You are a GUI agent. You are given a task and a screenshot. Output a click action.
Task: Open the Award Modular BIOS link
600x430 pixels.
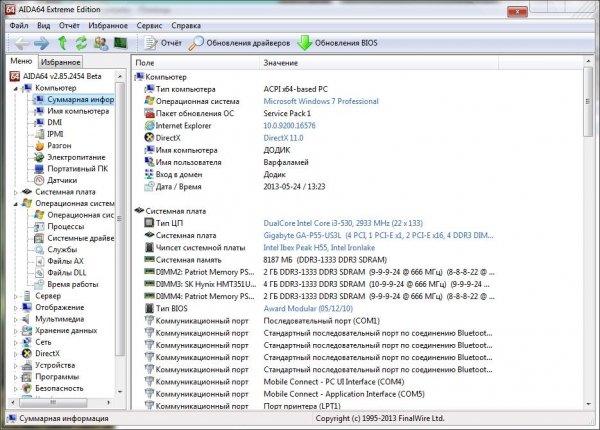tap(308, 308)
